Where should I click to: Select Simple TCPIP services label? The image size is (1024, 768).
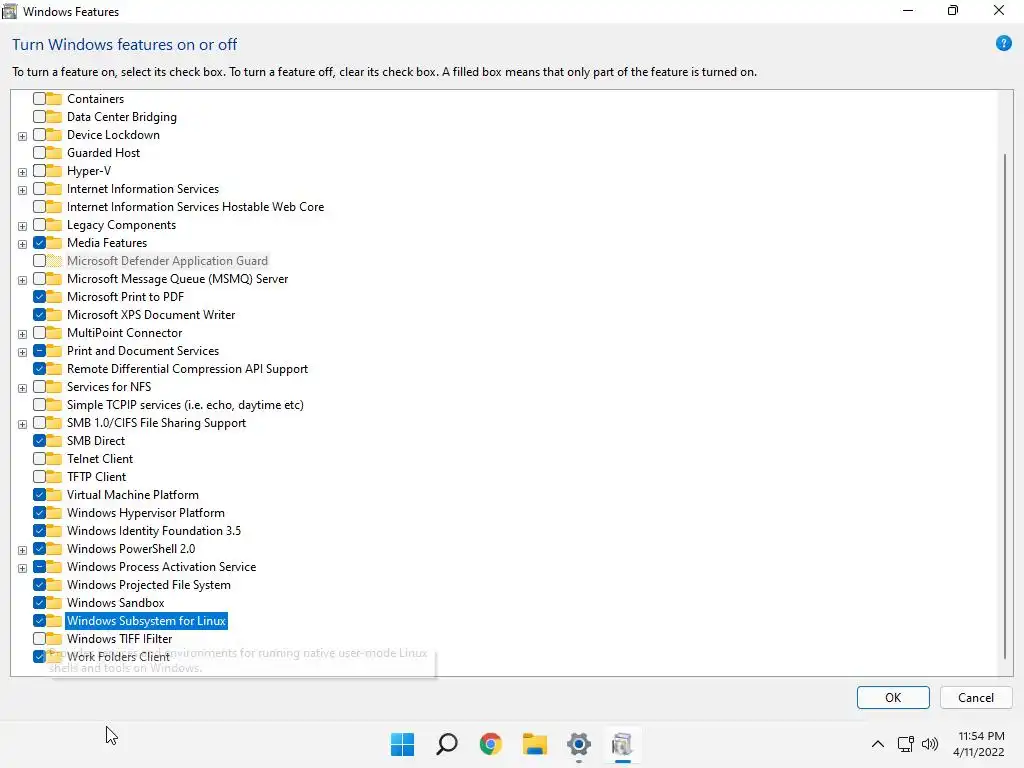185,405
